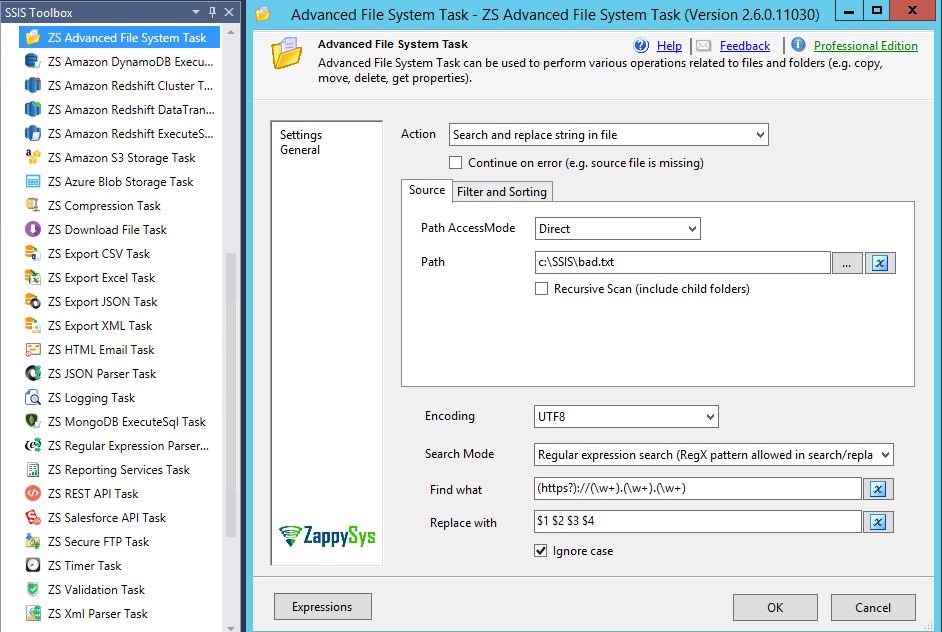This screenshot has height=632, width=942.
Task: Click the ZS Validation Task icon
Action: point(33,590)
